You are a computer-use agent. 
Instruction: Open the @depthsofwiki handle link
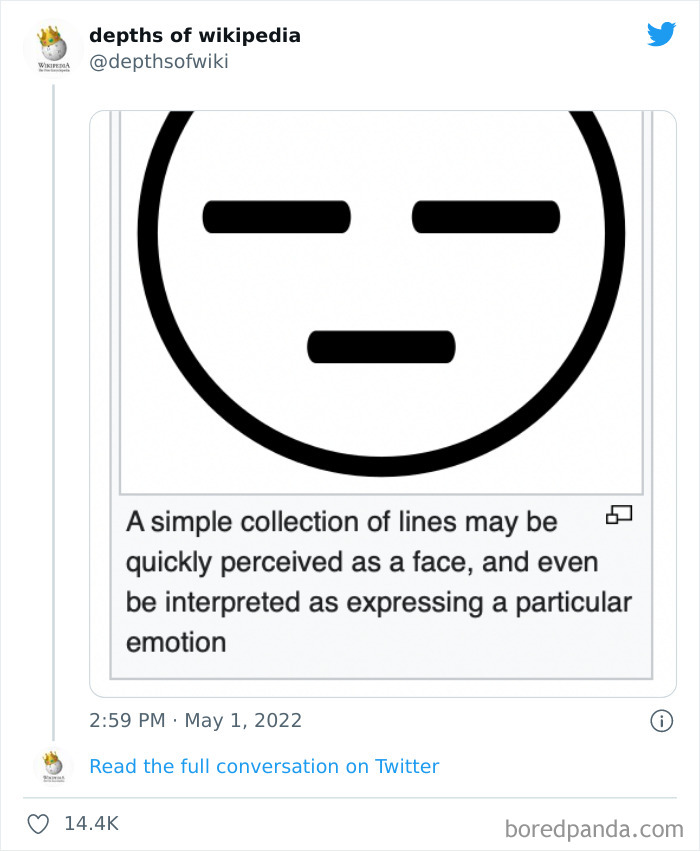[x=158, y=61]
